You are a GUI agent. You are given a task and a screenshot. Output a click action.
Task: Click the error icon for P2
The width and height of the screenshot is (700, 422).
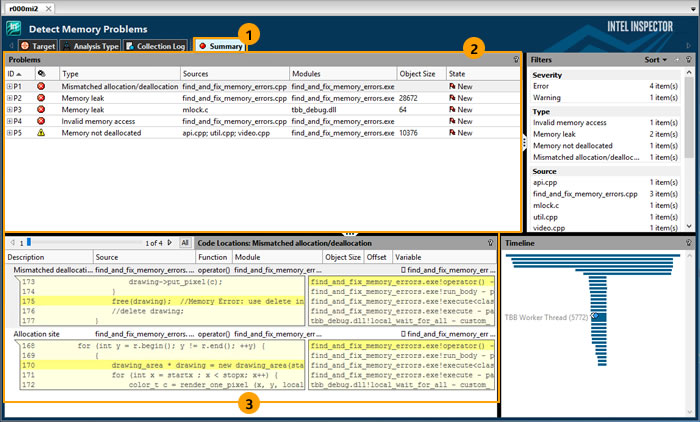(x=41, y=99)
